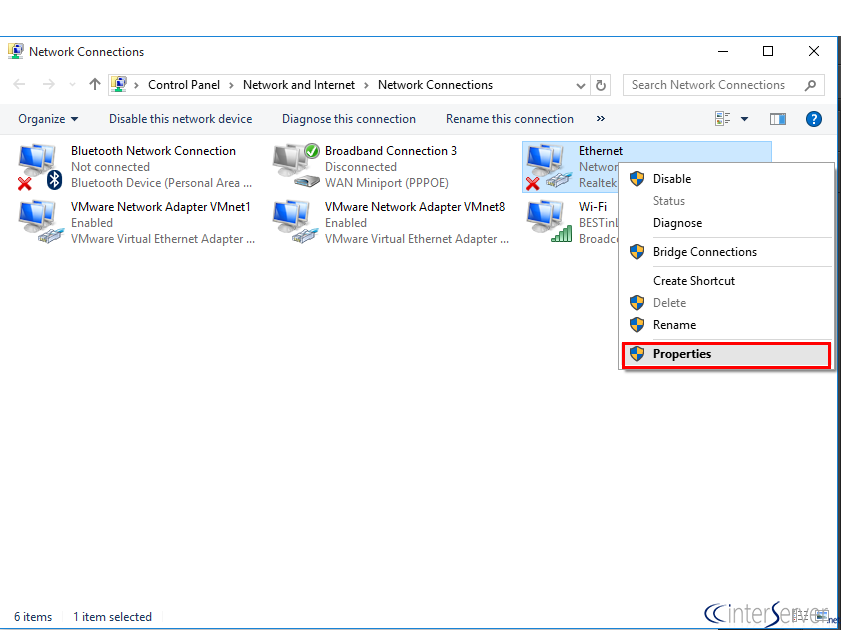The width and height of the screenshot is (841, 630).
Task: Expand the chevron after Control Panel breadcrumb
Action: pos(231,85)
